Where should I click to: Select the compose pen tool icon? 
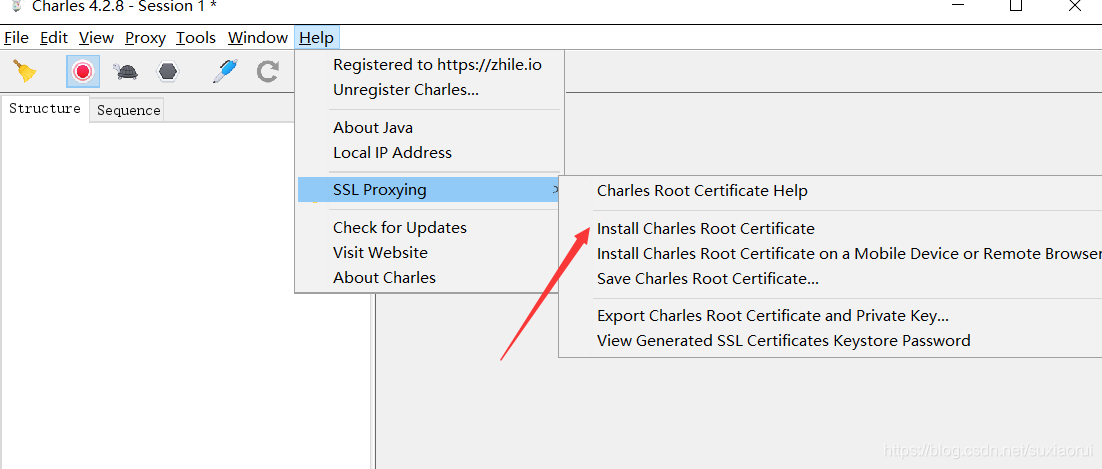226,71
